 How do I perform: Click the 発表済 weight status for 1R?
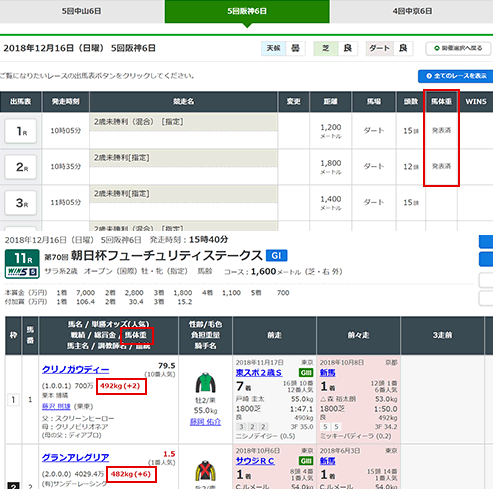coord(441,130)
